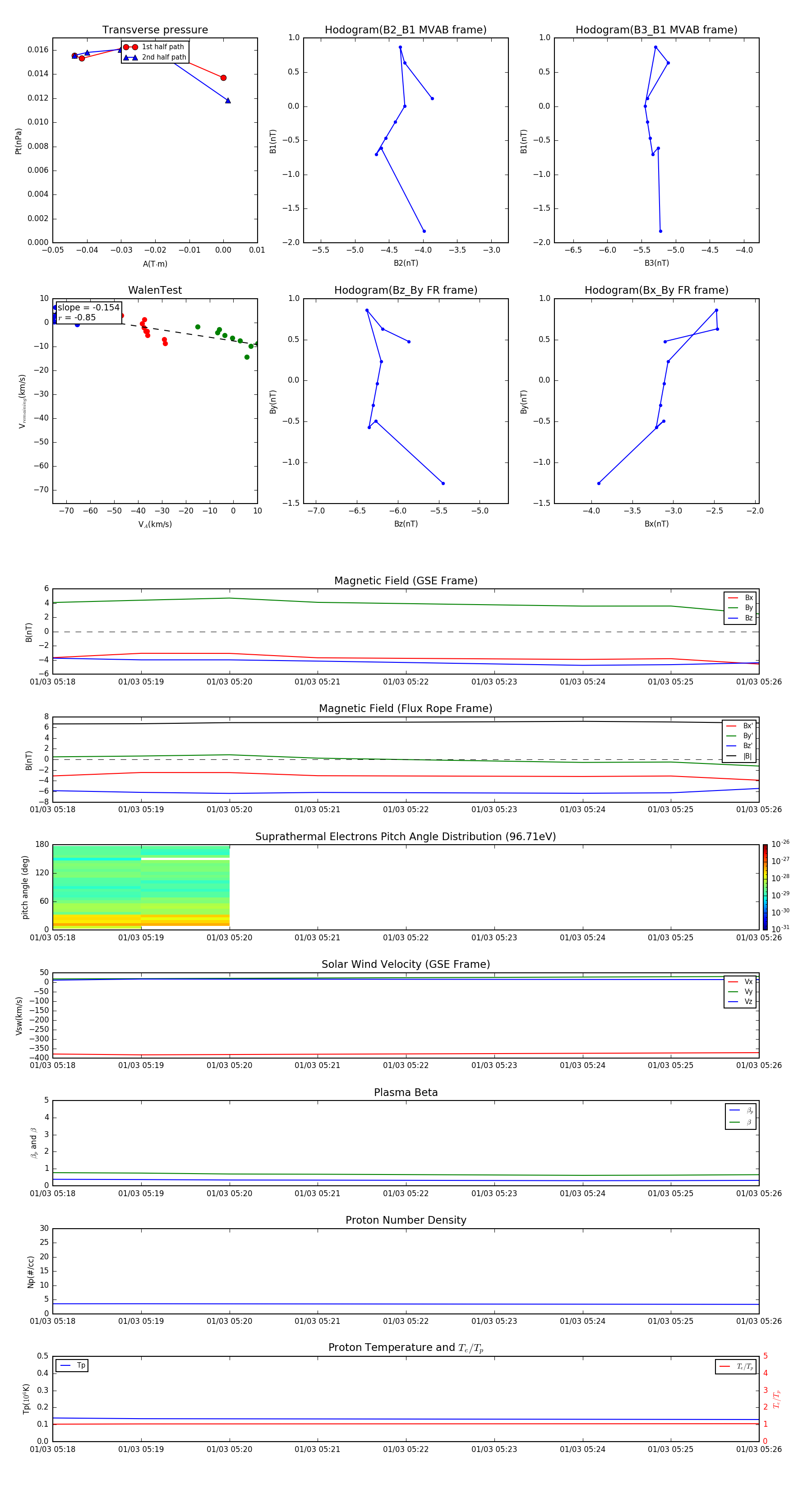This screenshot has height=1489, width=812.
Task: Click the "B3(nT)" x-axis label
Action: [x=656, y=264]
